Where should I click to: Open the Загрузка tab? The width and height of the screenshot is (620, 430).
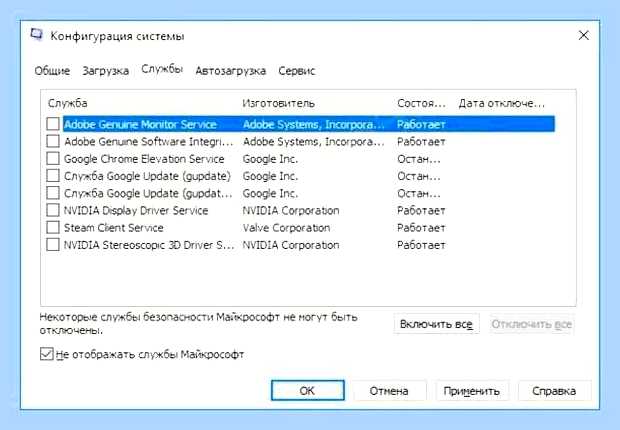point(106,71)
